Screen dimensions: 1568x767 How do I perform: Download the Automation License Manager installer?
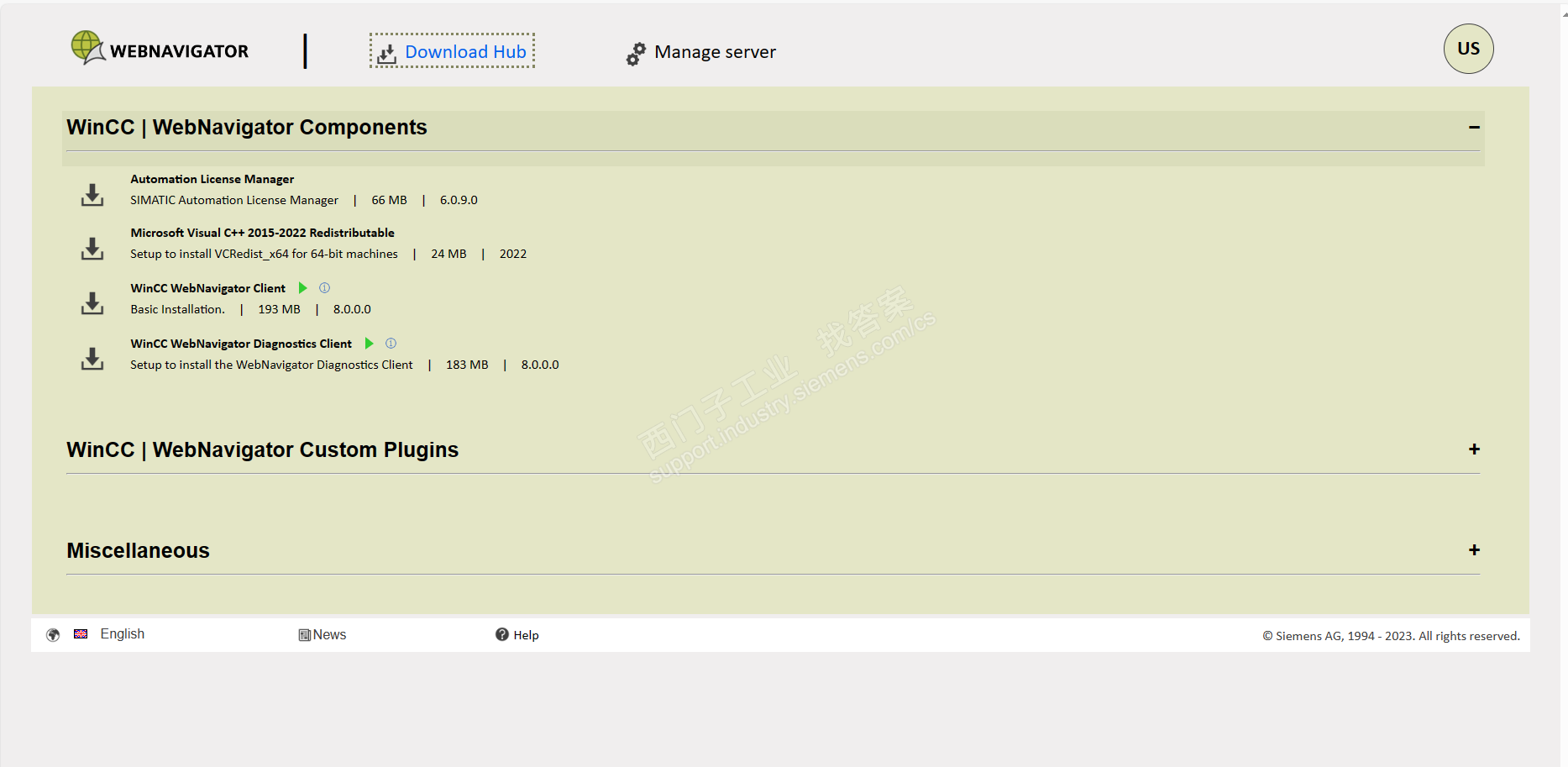tap(92, 195)
